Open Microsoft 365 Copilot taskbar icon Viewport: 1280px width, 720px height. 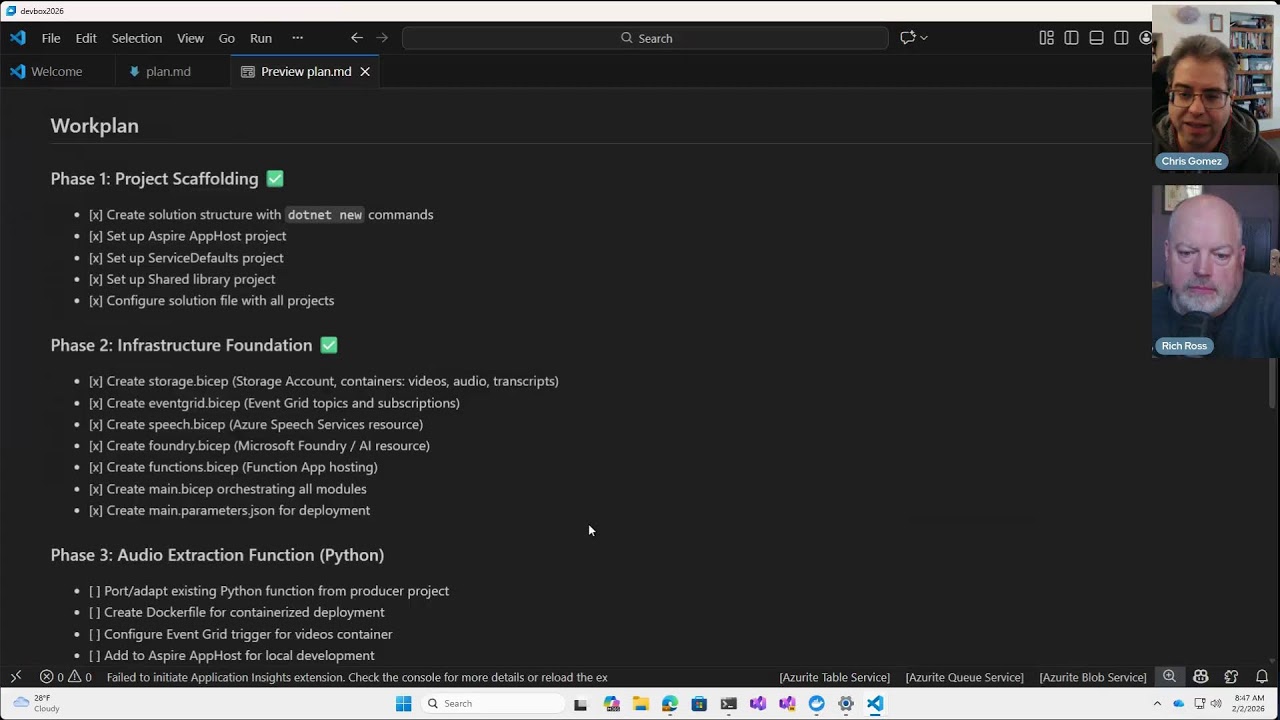click(x=611, y=704)
